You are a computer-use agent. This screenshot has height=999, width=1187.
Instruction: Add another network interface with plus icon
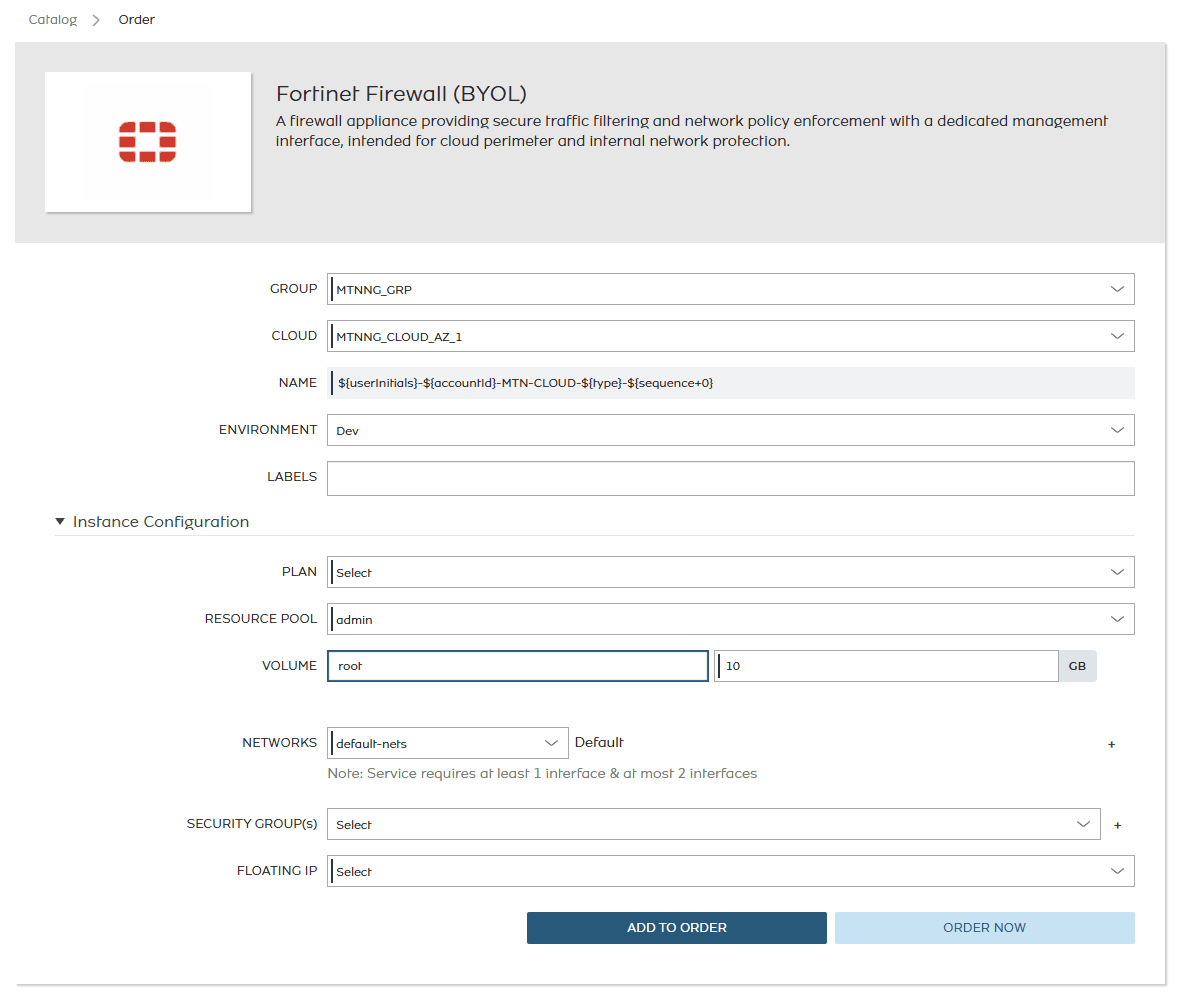coord(1111,745)
